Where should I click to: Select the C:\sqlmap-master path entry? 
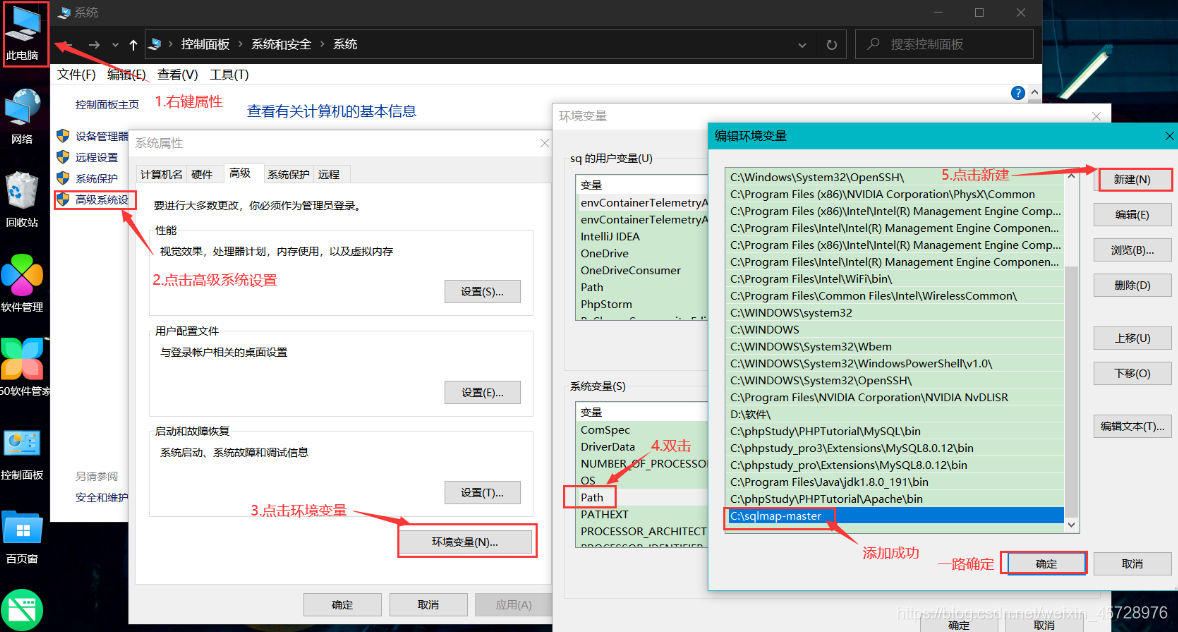coord(894,516)
